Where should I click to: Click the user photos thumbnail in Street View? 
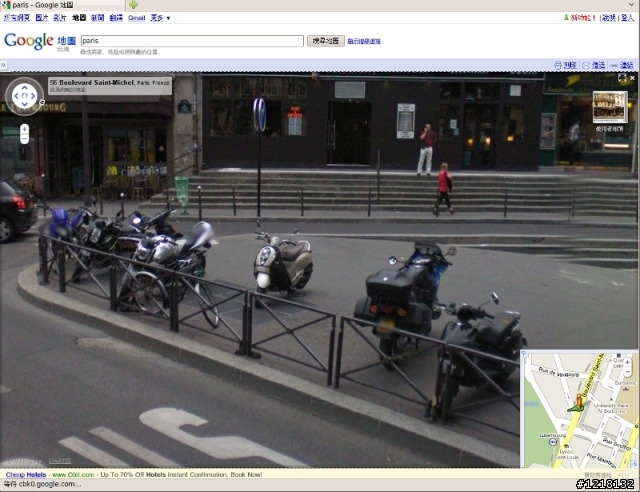pos(610,107)
